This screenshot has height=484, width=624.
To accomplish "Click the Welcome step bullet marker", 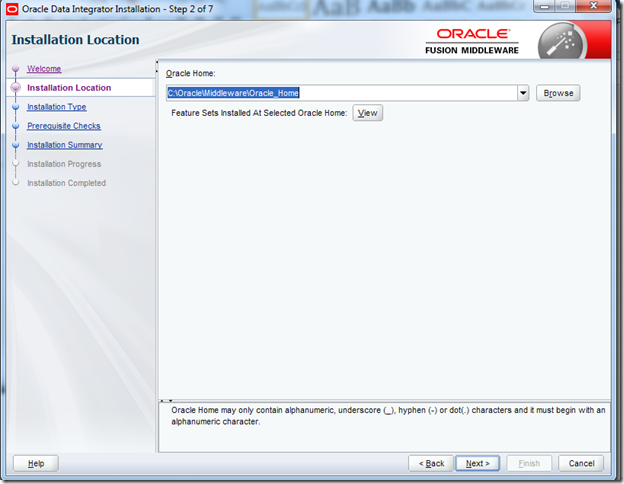I will coord(16,69).
